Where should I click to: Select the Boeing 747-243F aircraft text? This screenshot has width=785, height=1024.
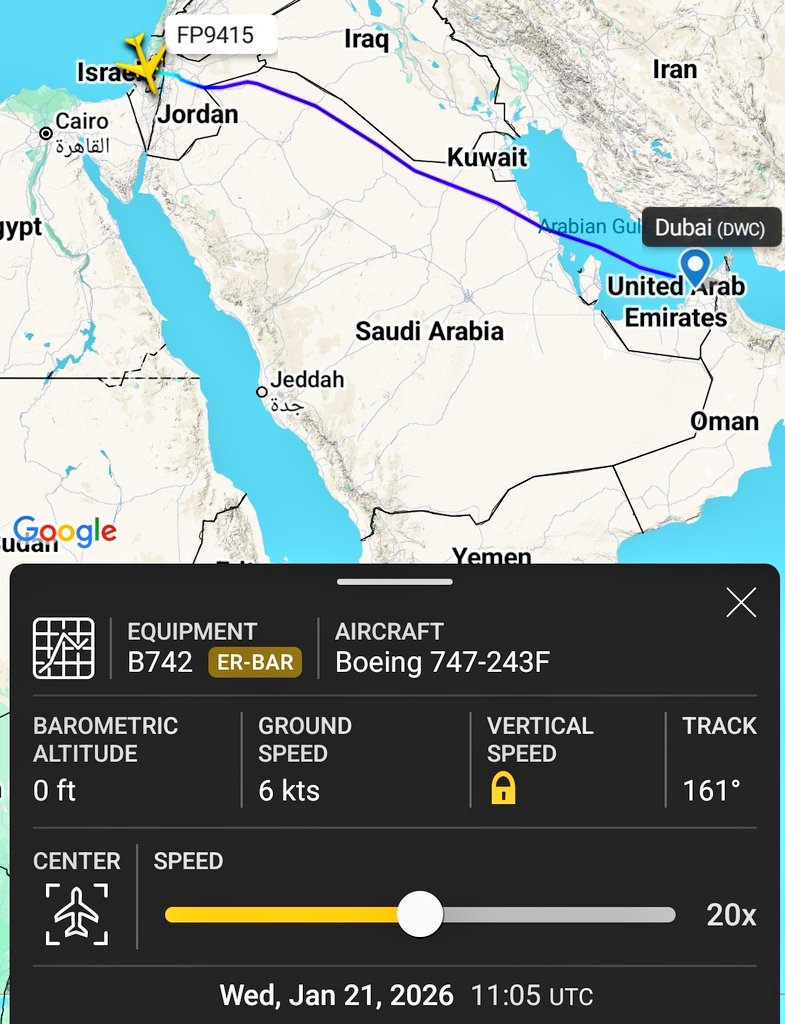click(442, 662)
